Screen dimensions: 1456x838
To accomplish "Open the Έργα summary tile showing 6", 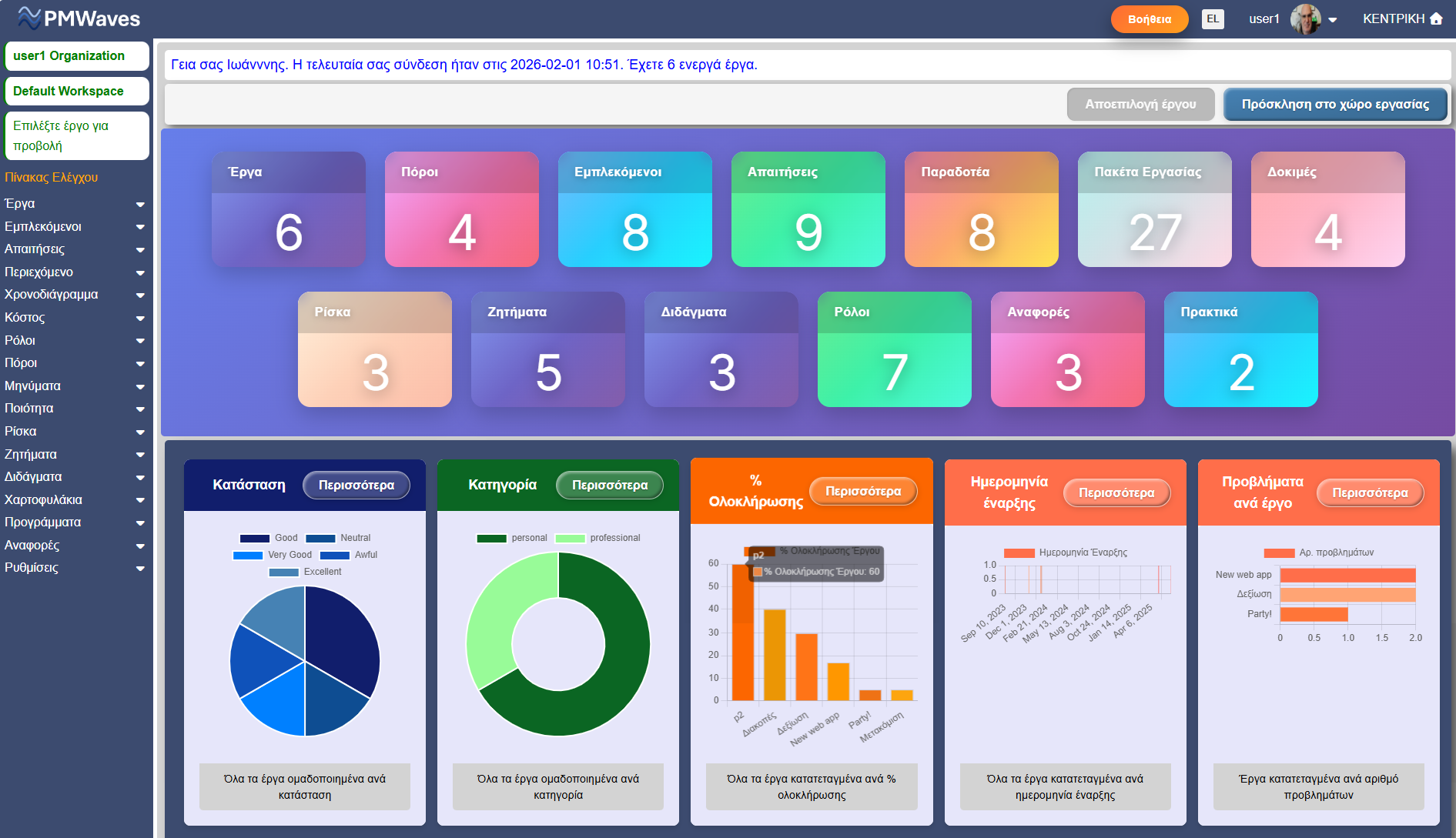I will coord(288,209).
